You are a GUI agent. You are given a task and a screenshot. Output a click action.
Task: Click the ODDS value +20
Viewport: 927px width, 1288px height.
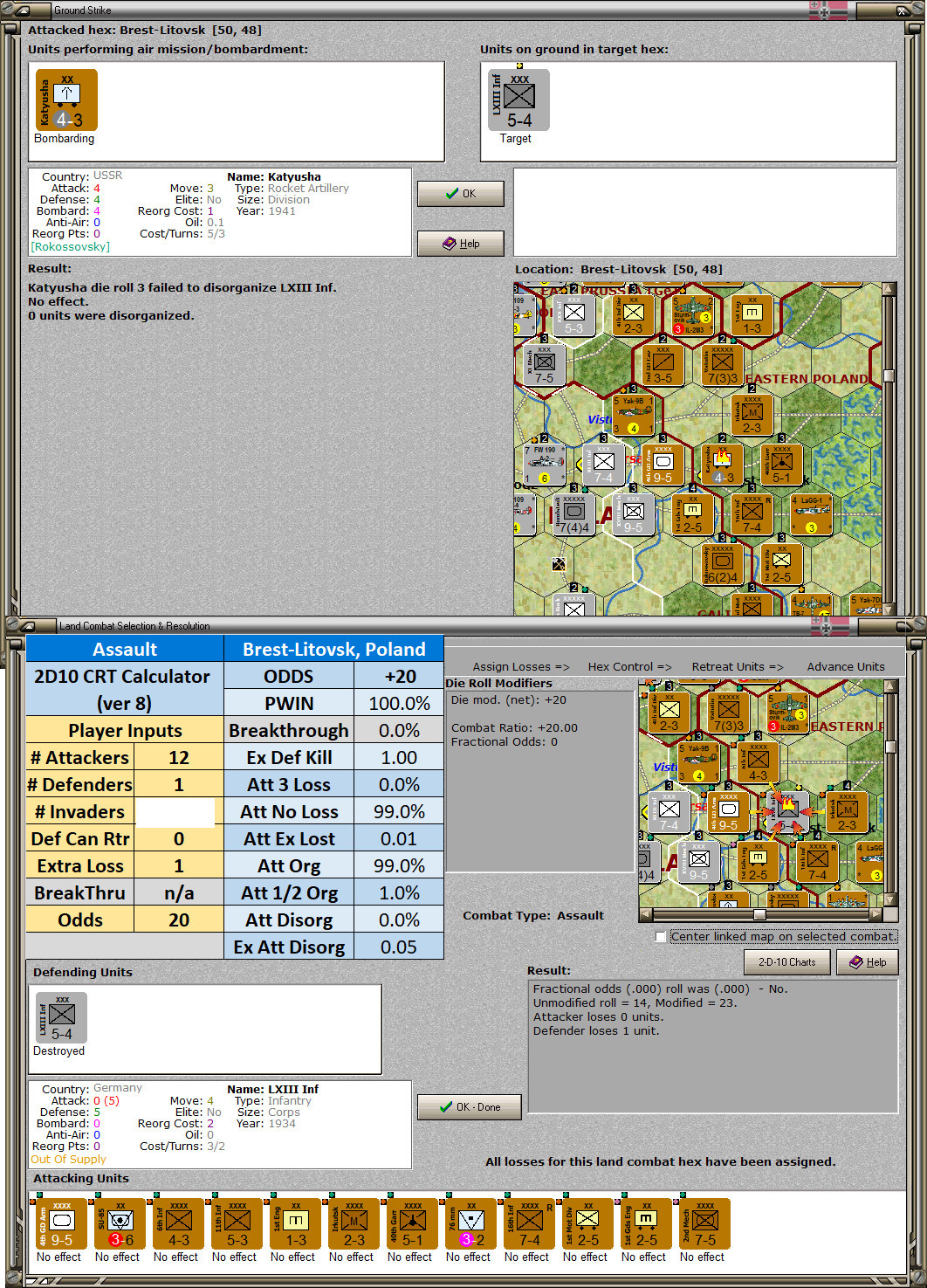coord(399,677)
